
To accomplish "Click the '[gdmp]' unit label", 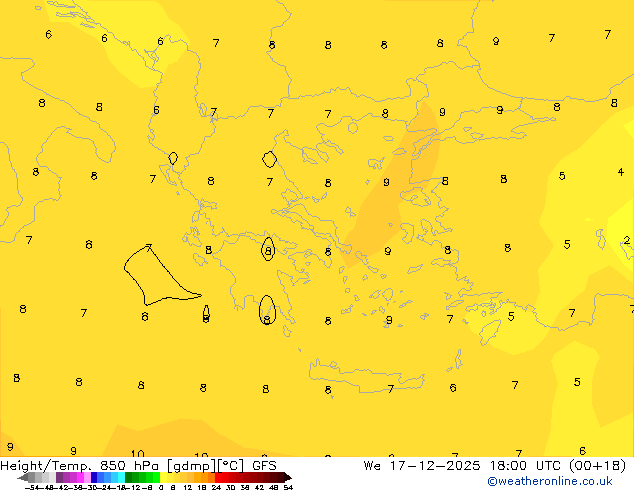I will pos(192,466).
